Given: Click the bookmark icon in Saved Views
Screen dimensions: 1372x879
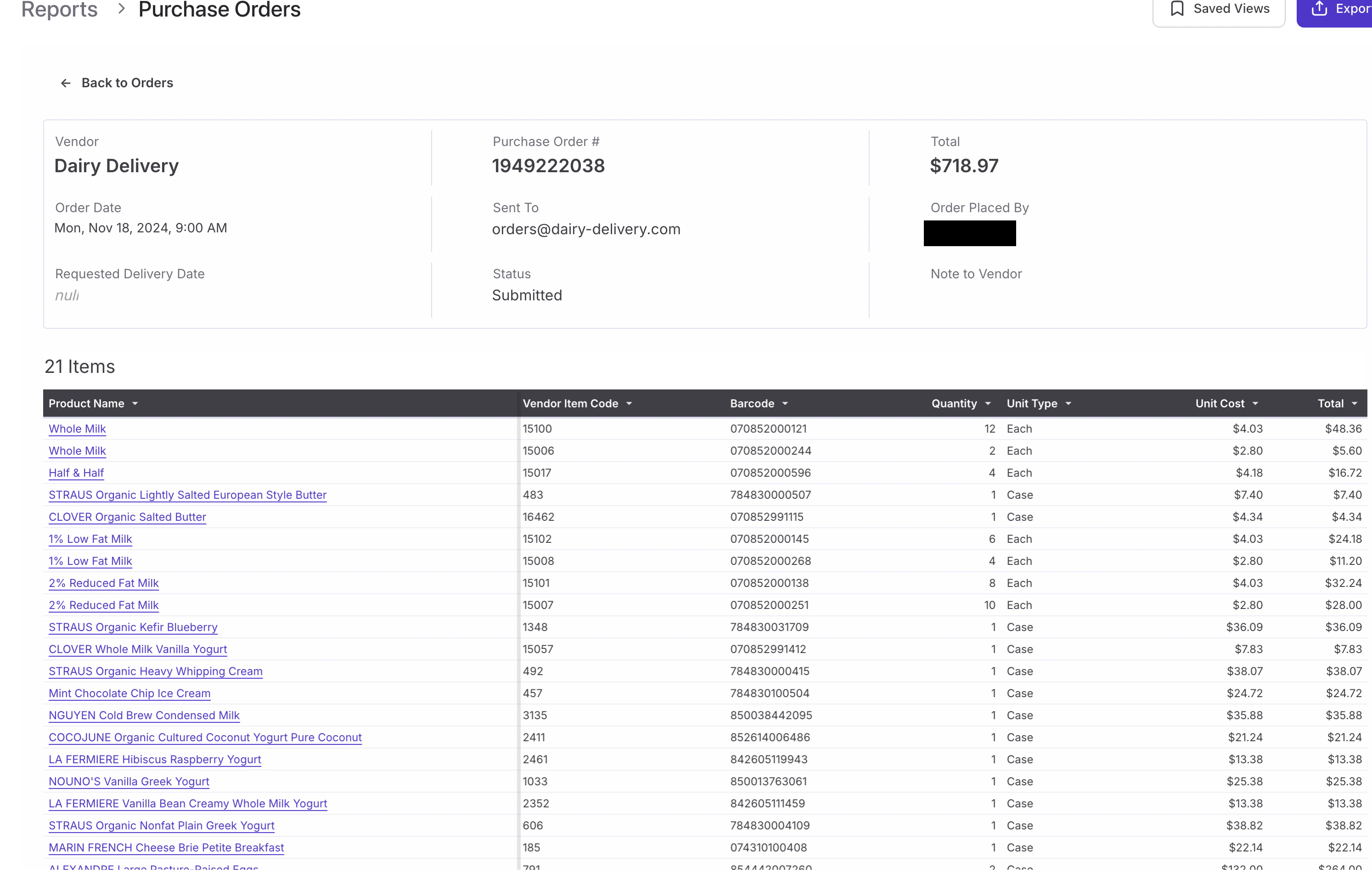Looking at the screenshot, I should [1177, 9].
